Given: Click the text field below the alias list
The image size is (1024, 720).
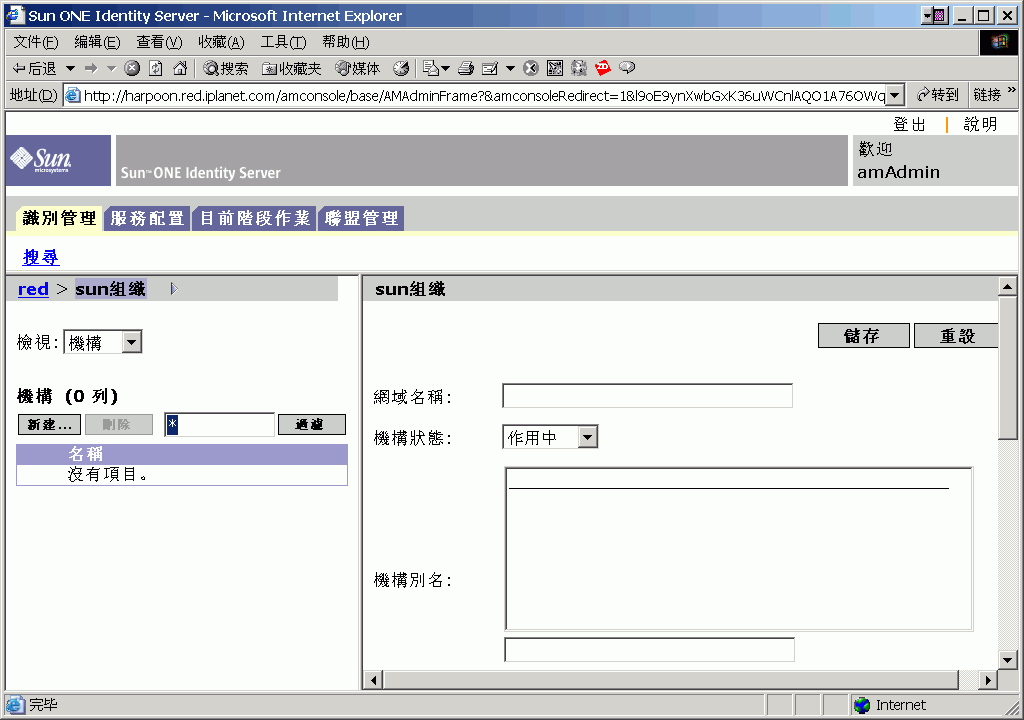Looking at the screenshot, I should click(x=649, y=649).
